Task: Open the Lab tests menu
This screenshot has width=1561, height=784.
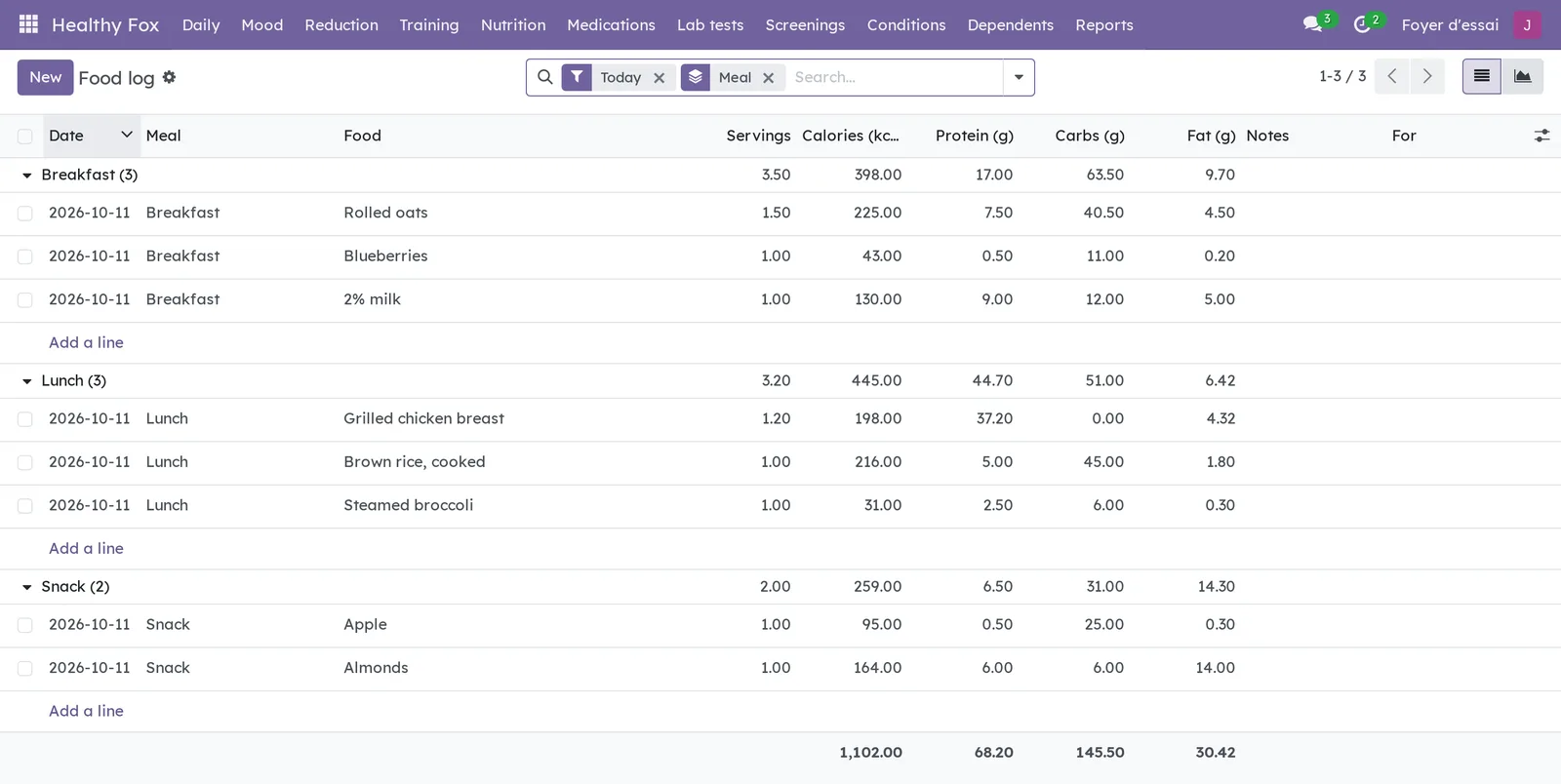Action: (x=710, y=24)
